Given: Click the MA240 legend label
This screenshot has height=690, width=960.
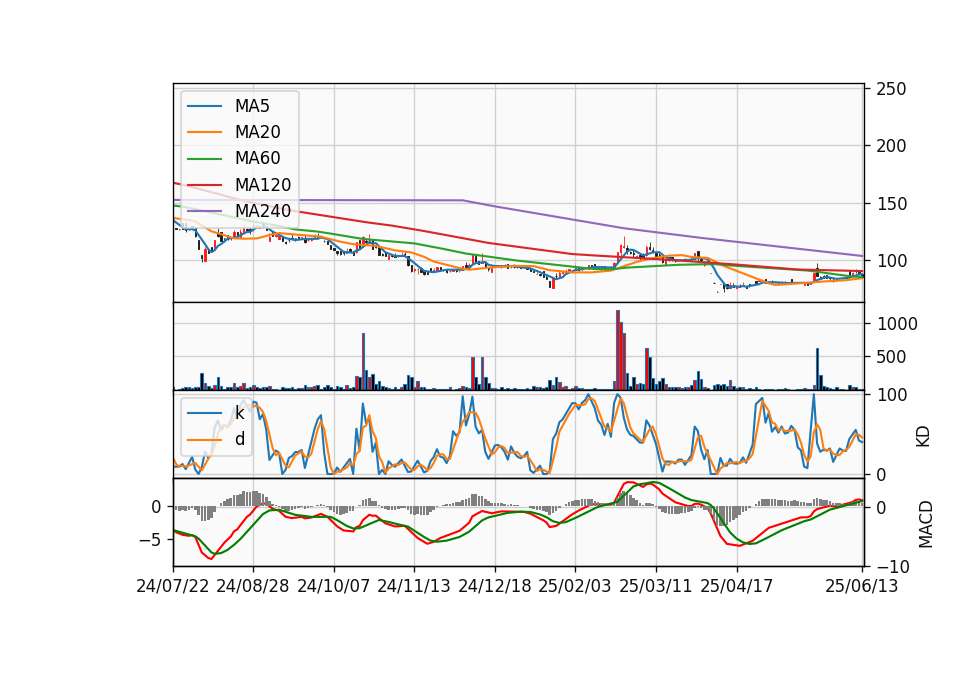Looking at the screenshot, I should tap(263, 211).
